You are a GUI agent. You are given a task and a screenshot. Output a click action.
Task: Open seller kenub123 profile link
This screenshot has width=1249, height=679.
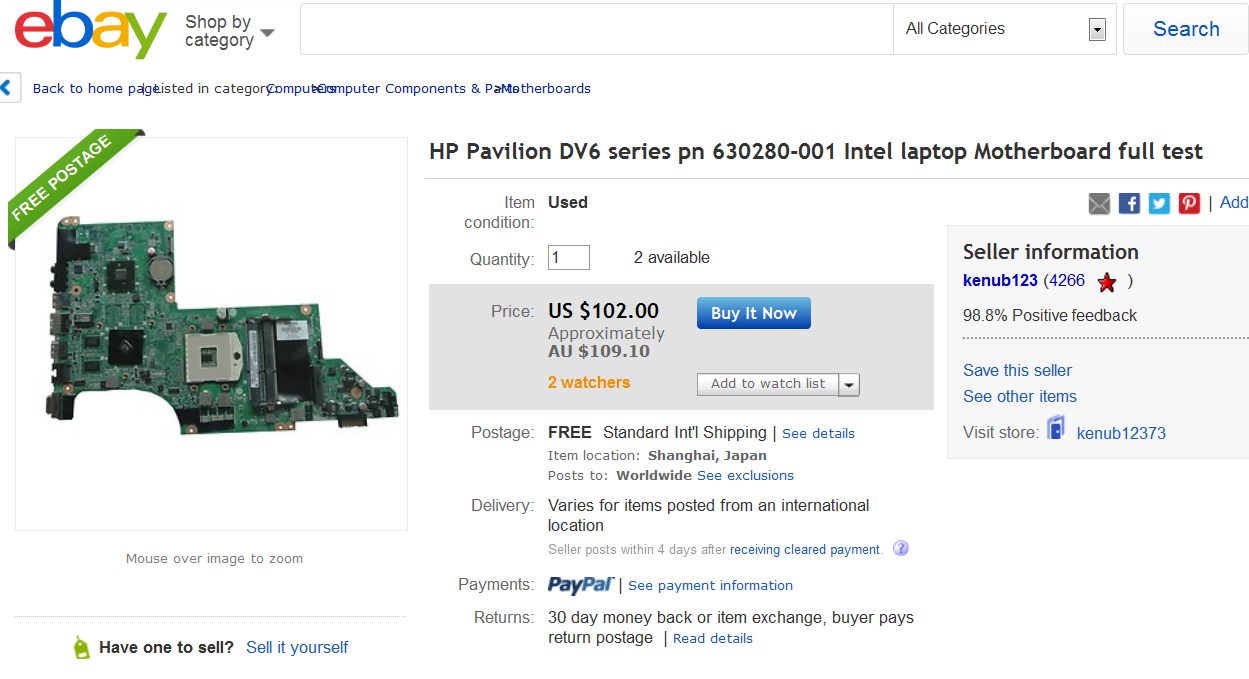(1000, 280)
